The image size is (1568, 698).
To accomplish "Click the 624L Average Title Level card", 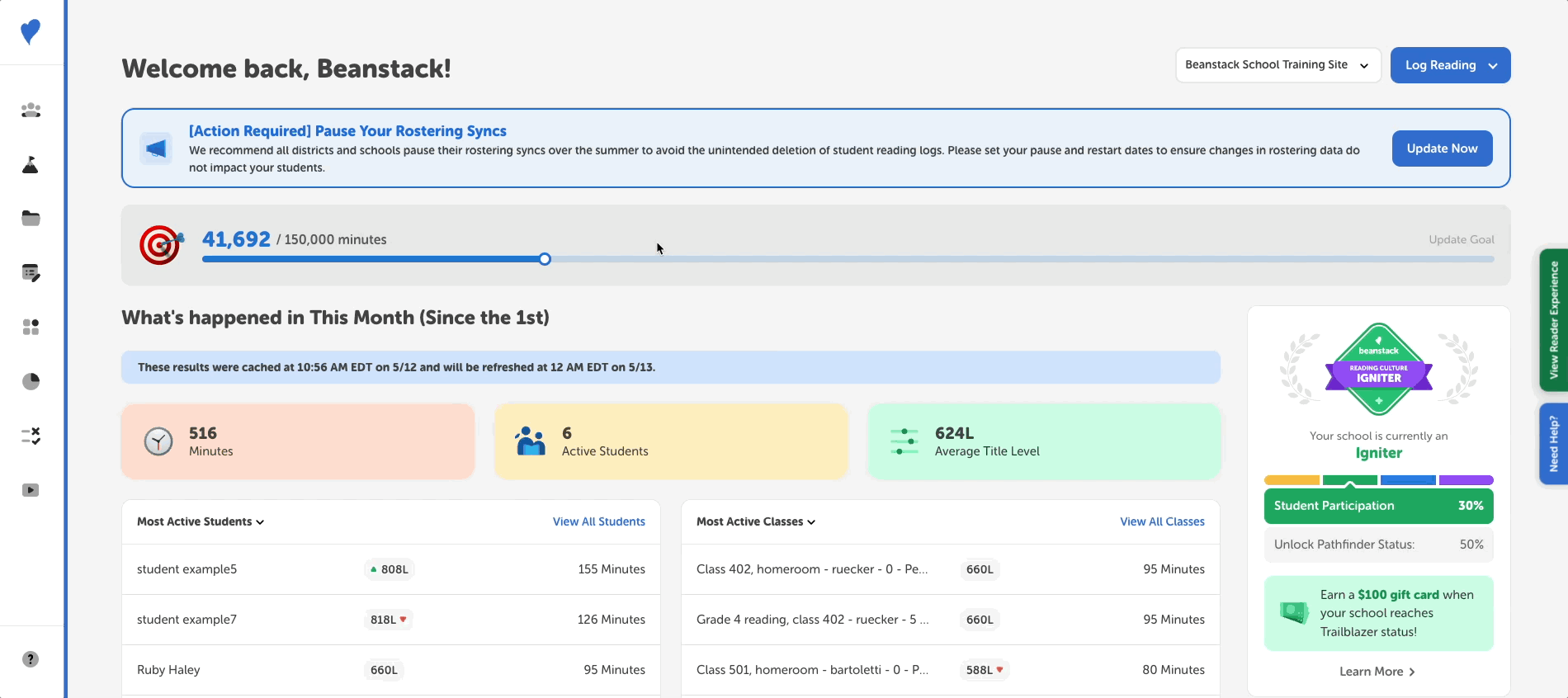I will 1044,441.
